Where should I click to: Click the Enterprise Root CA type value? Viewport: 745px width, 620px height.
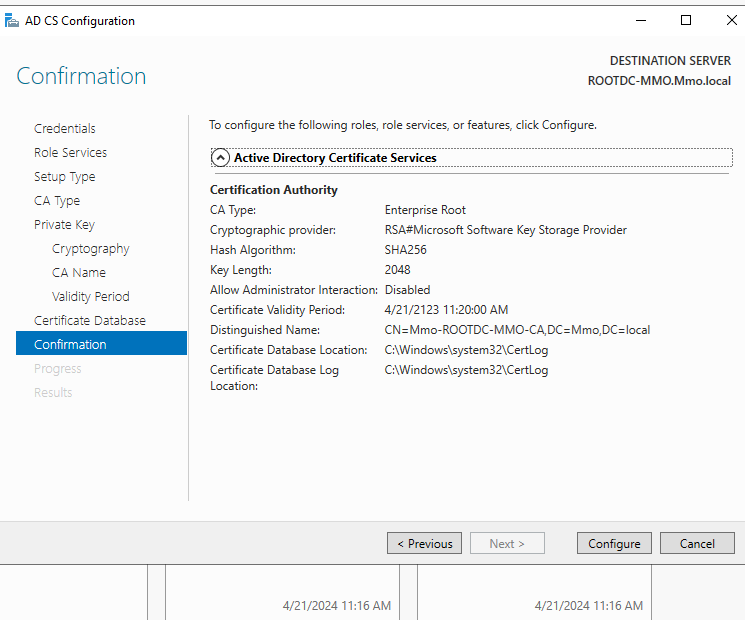pos(425,210)
